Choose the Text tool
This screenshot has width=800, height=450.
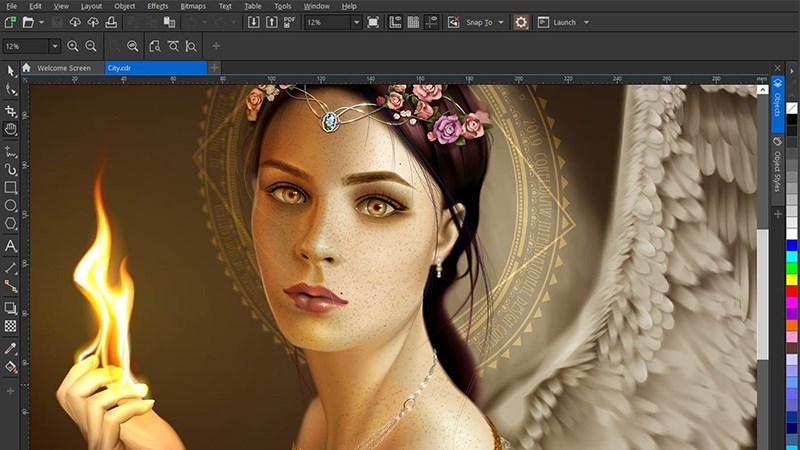(11, 246)
